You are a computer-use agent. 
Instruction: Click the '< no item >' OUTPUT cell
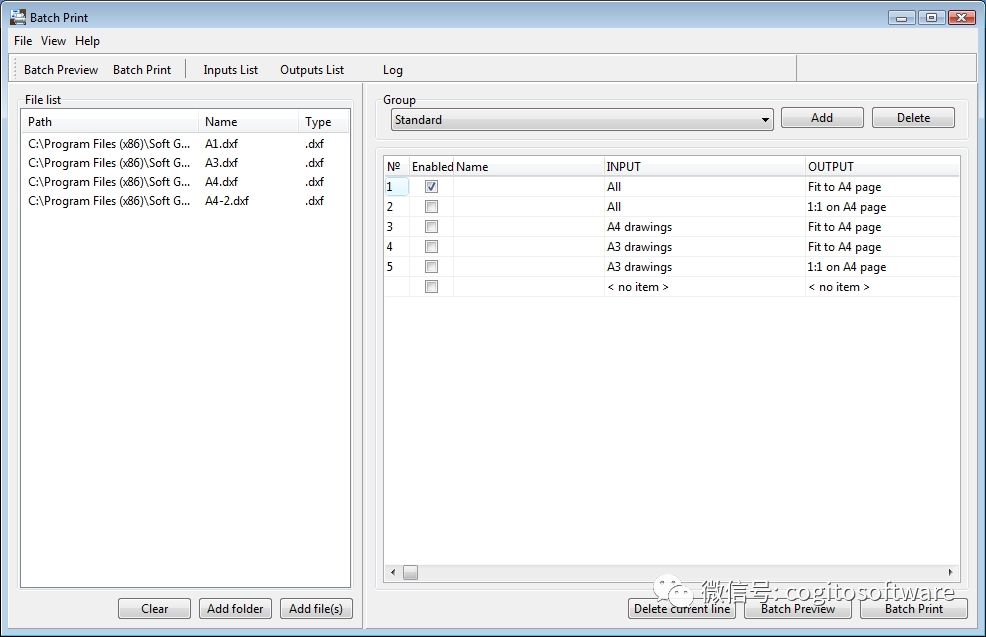coord(882,287)
